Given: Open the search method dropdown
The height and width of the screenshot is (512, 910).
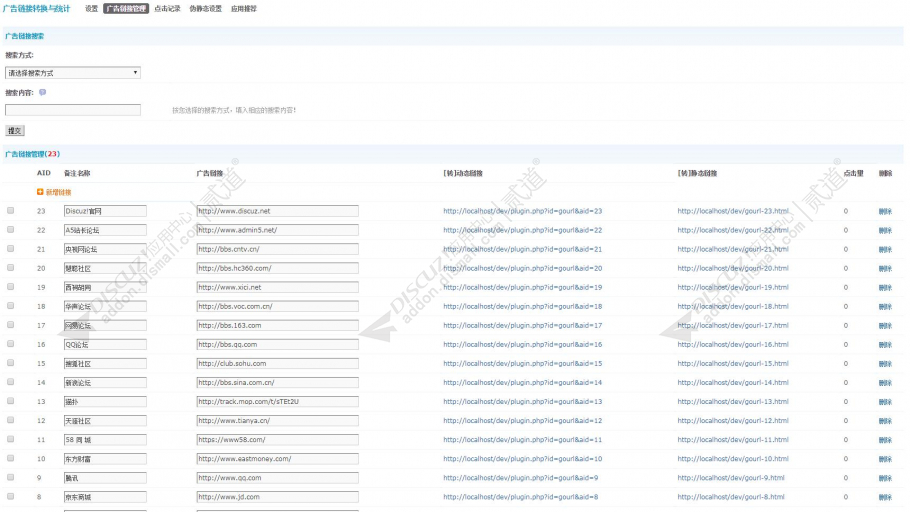Looking at the screenshot, I should pyautogui.click(x=73, y=73).
